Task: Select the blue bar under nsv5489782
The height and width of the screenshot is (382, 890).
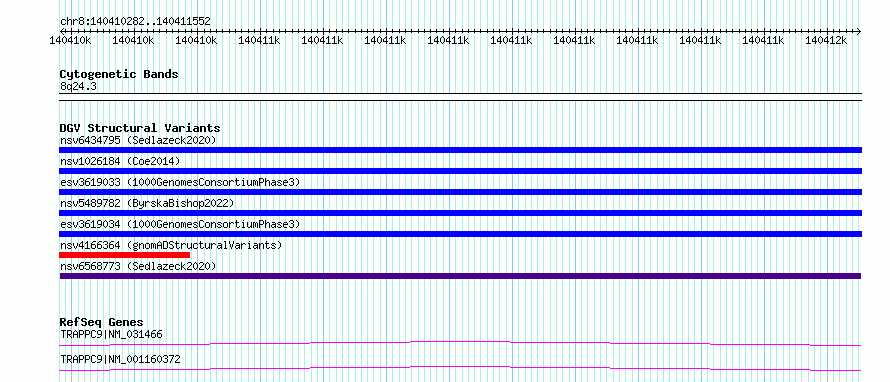Action: tap(460, 213)
